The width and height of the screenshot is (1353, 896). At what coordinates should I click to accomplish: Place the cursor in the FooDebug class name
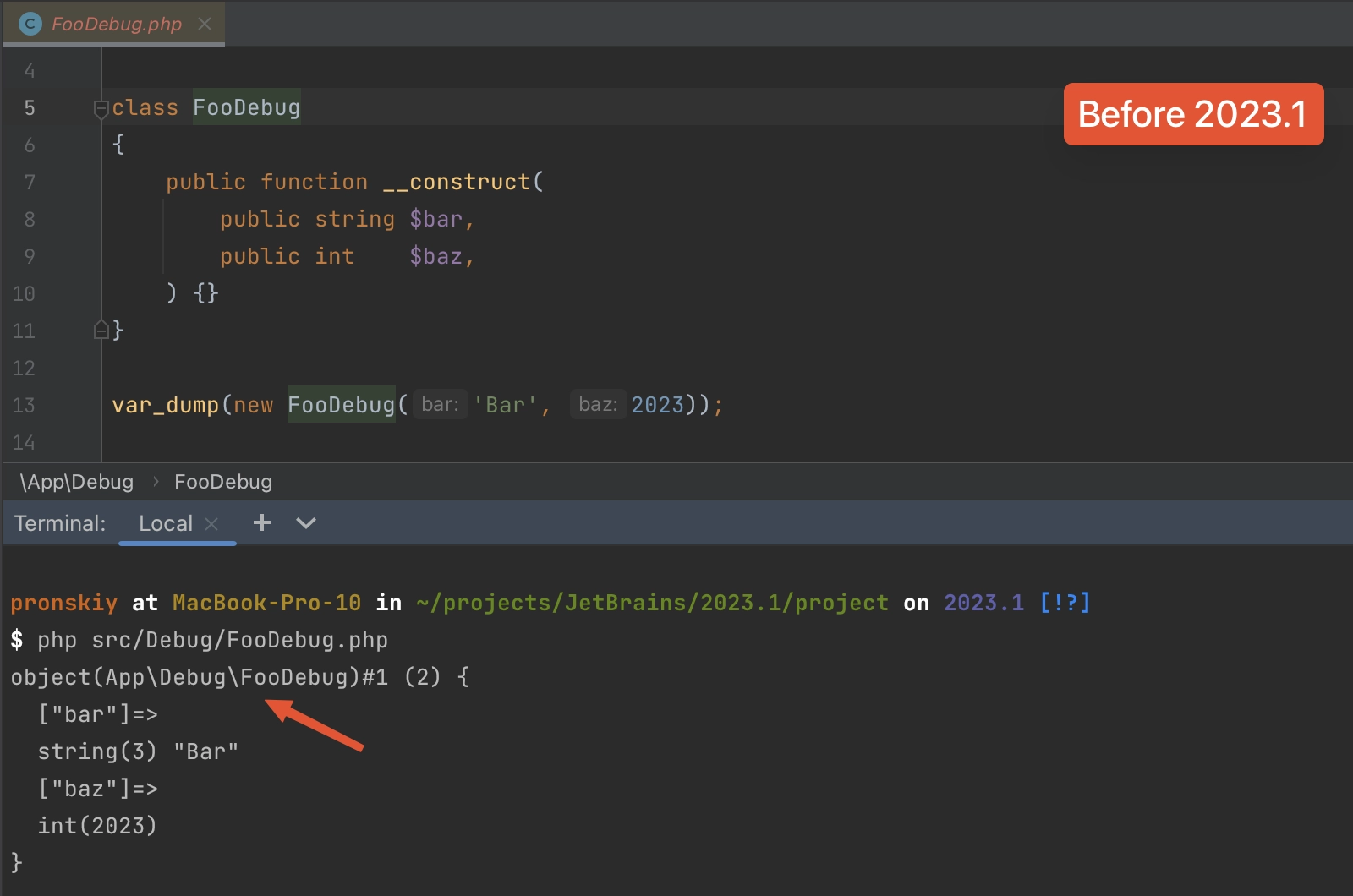click(x=246, y=107)
